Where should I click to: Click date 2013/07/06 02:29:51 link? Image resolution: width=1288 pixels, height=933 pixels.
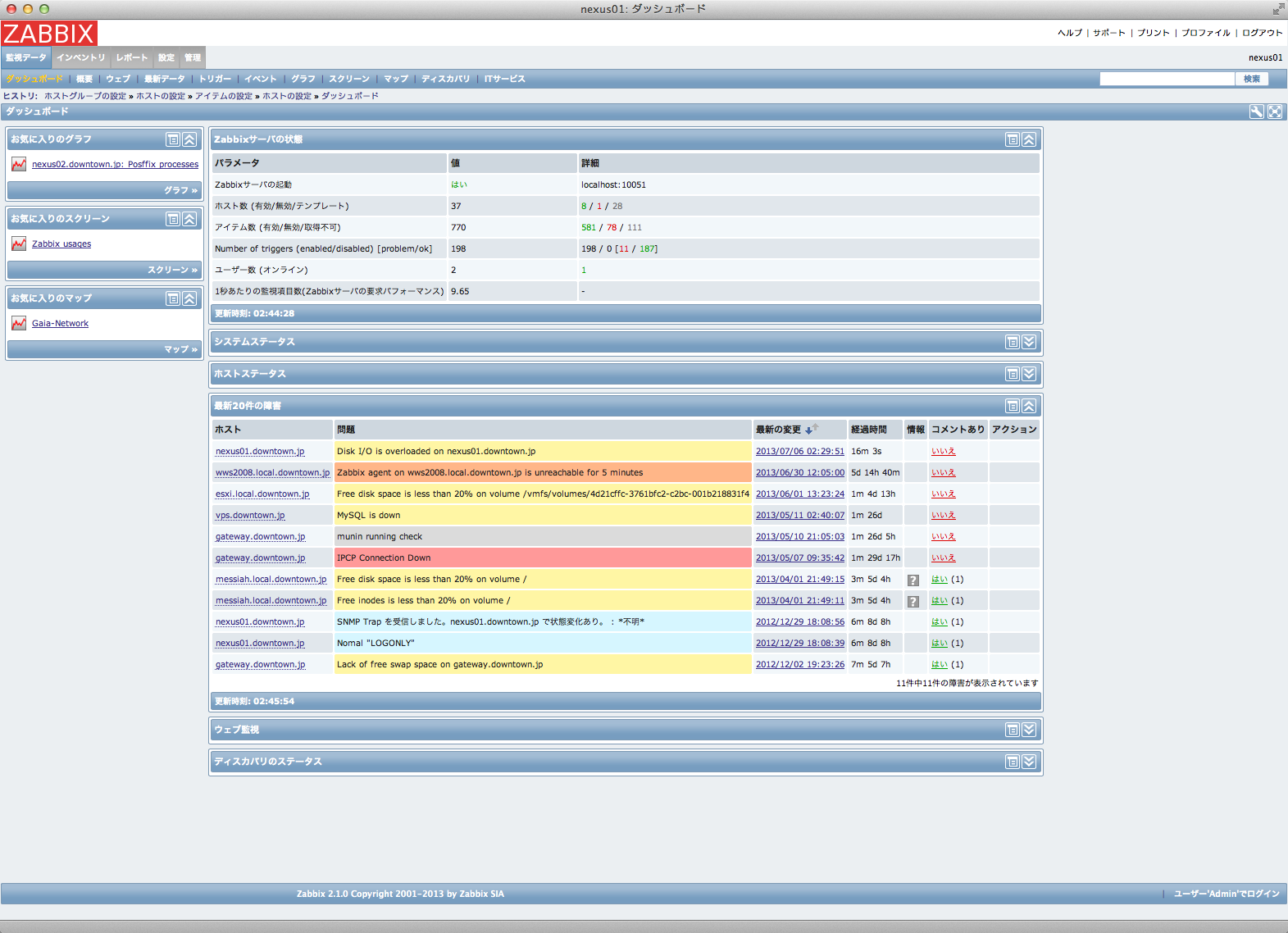tap(799, 451)
